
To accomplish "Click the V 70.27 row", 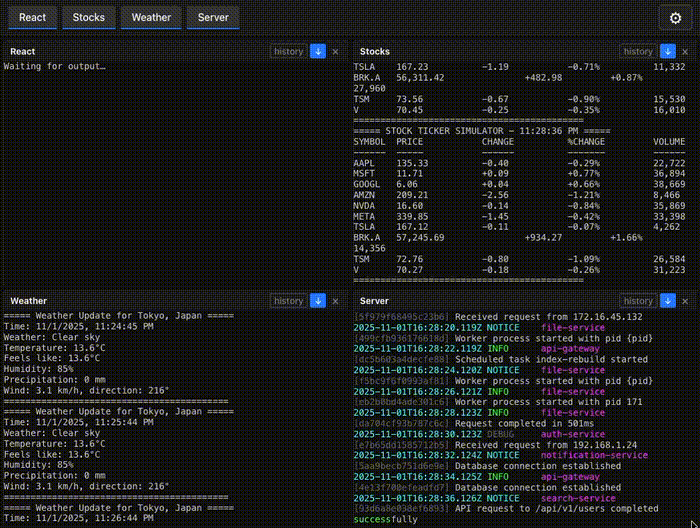I will [519, 270].
